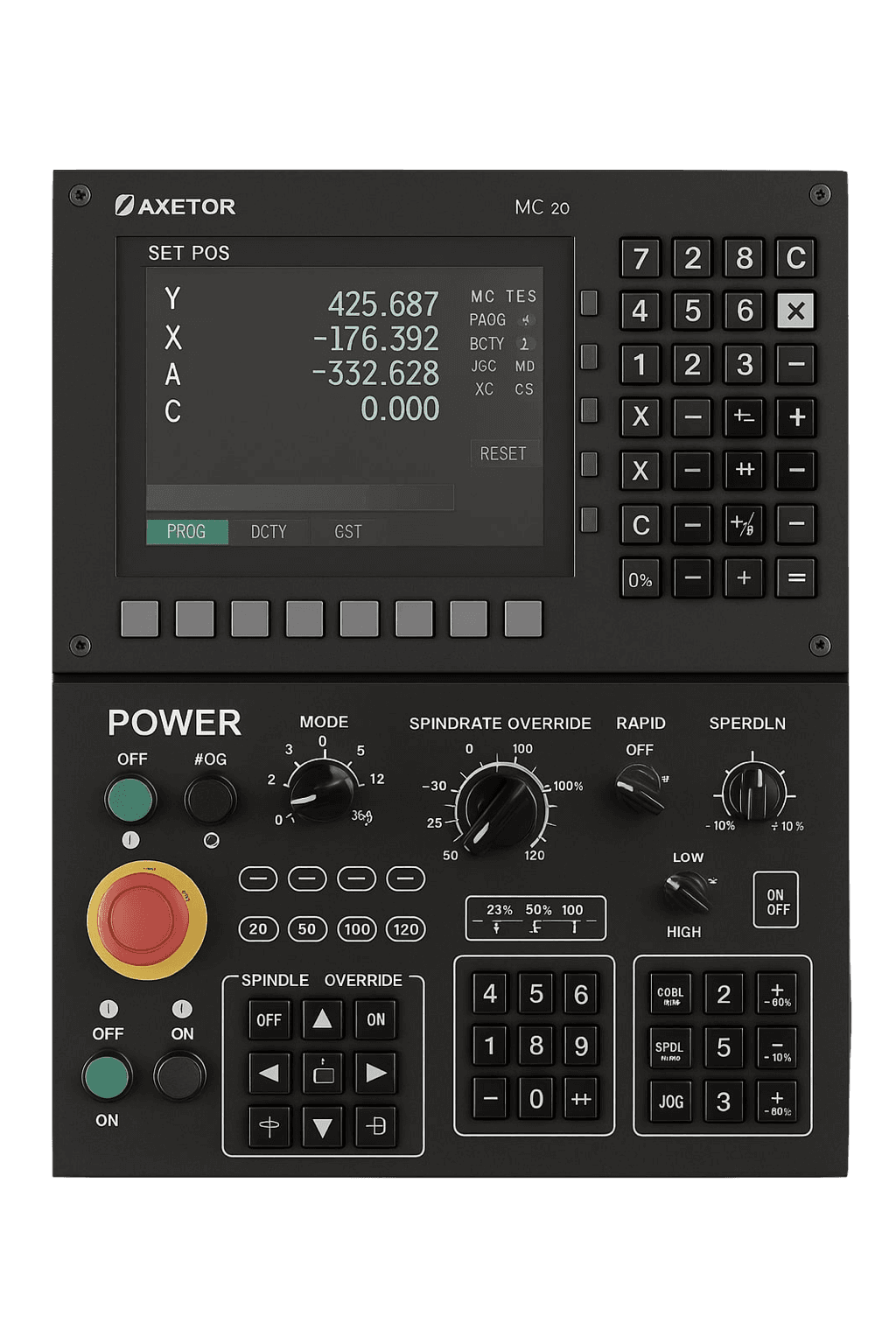The width and height of the screenshot is (896, 1344).
Task: Select the oval 120 preset button
Action: coord(406,928)
